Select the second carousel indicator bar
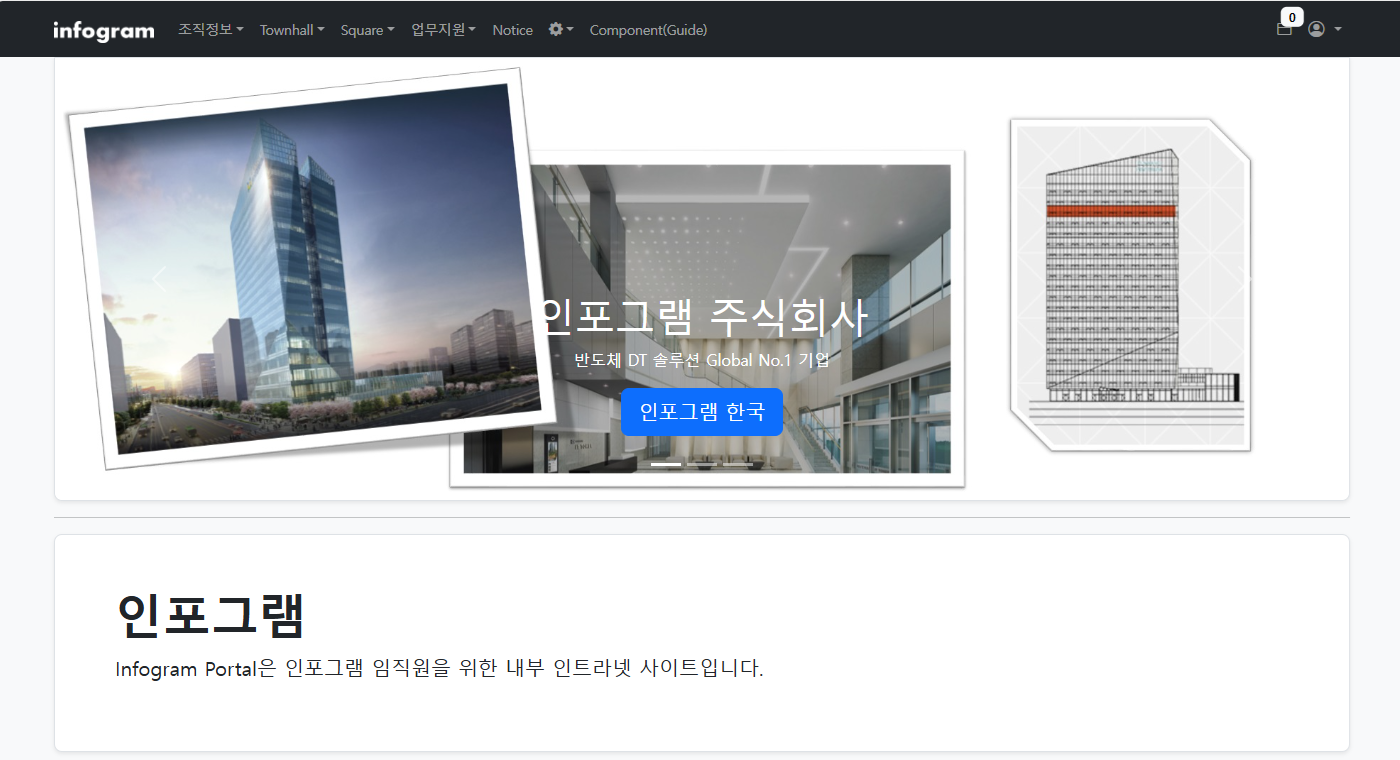Image resolution: width=1400 pixels, height=760 pixels. [x=700, y=463]
